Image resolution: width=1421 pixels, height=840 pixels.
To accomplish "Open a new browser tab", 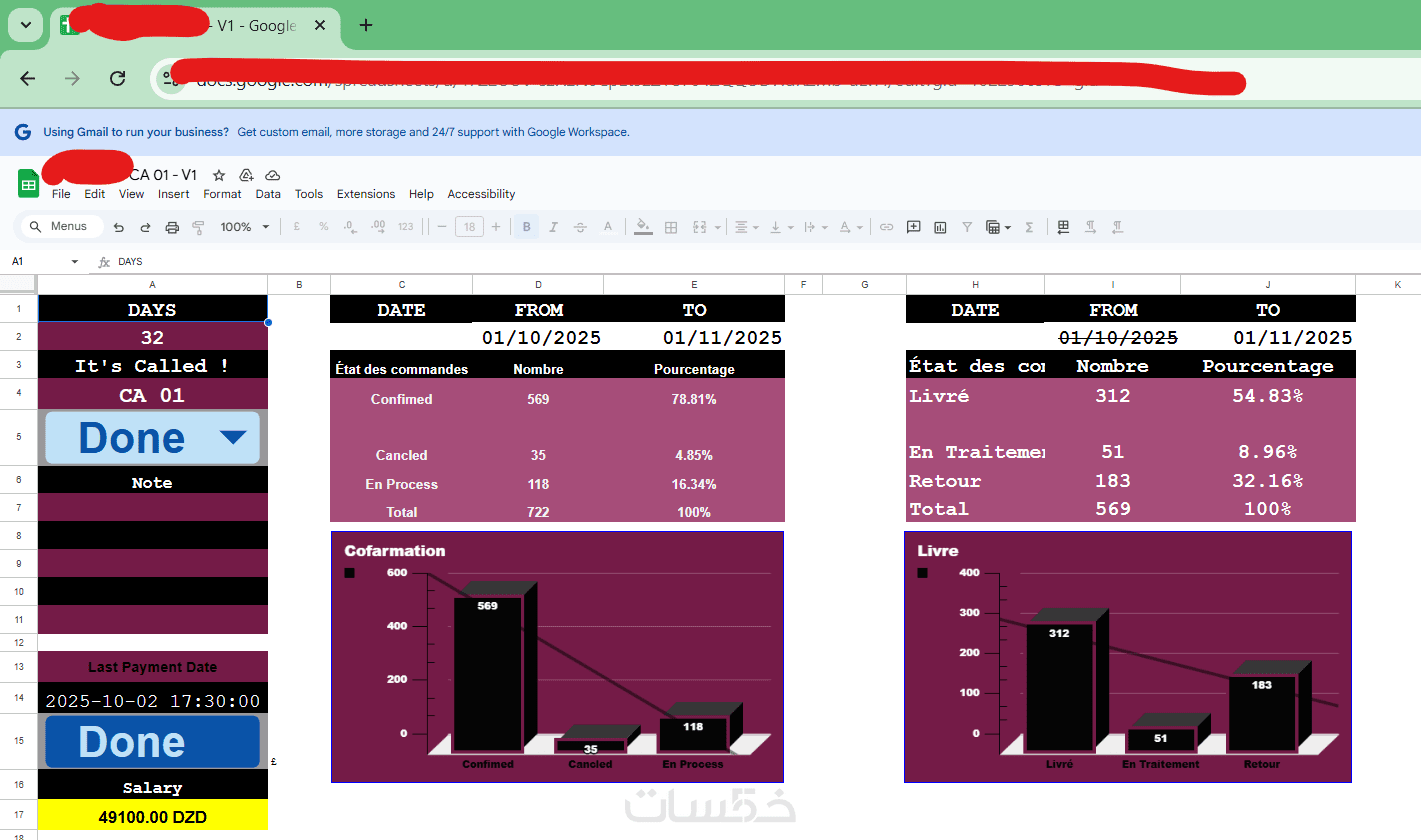I will (x=366, y=25).
